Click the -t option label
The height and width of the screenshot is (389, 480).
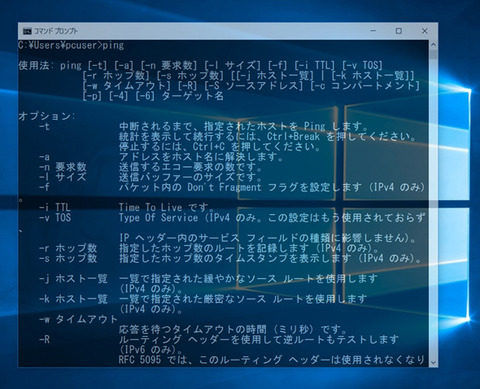click(44, 126)
